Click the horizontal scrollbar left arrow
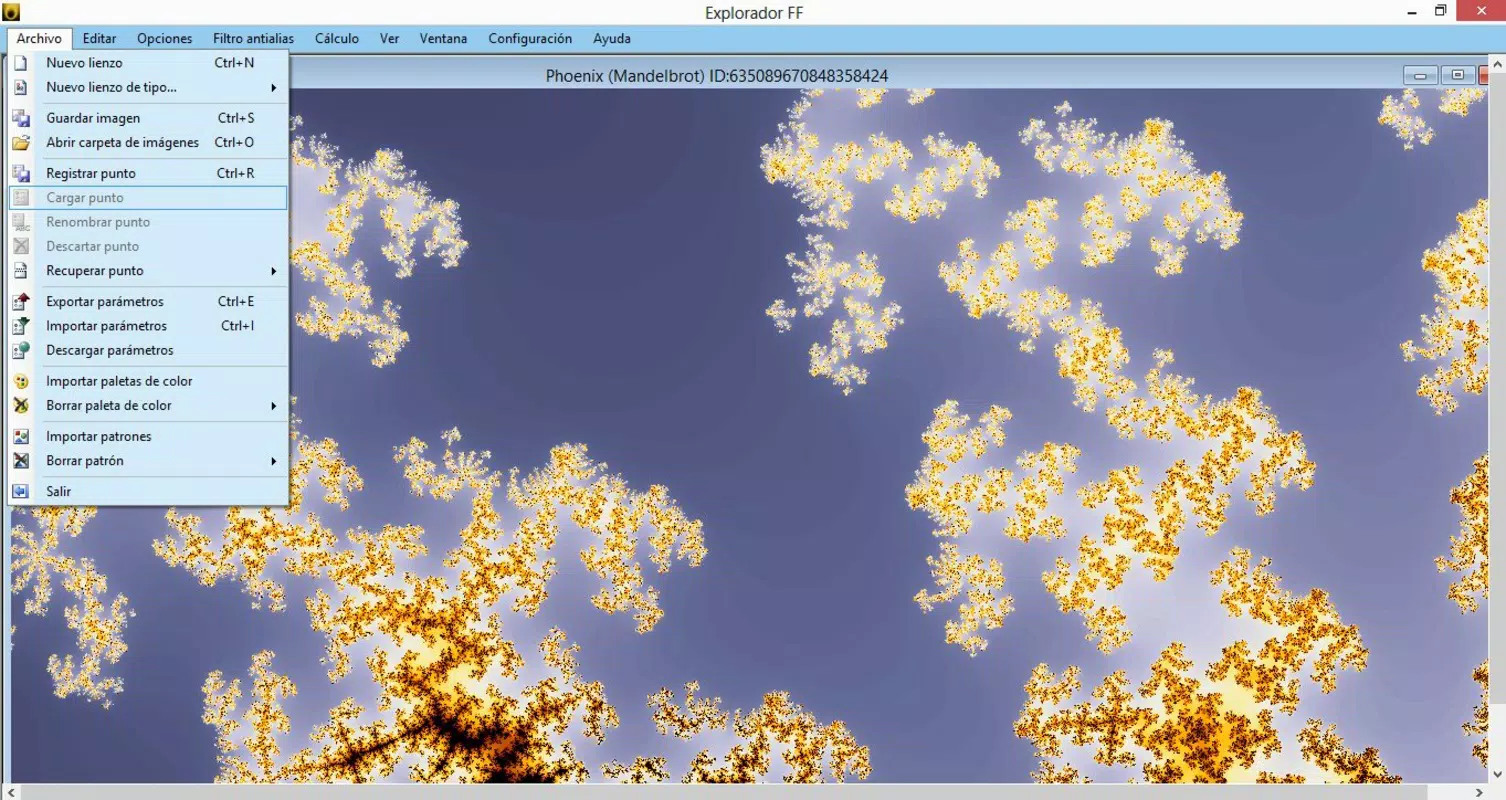The height and width of the screenshot is (800, 1506). (9, 792)
